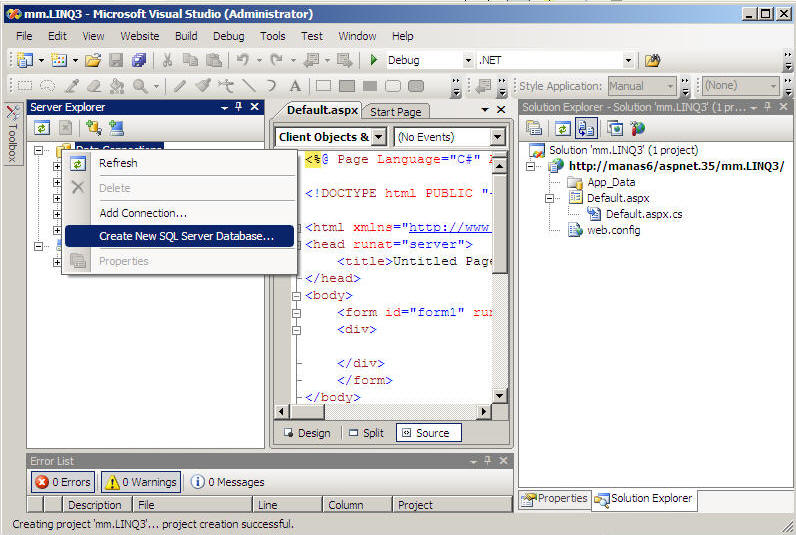The width and height of the screenshot is (796, 535).
Task: Click the Text tool letter A icon
Action: coord(295,86)
